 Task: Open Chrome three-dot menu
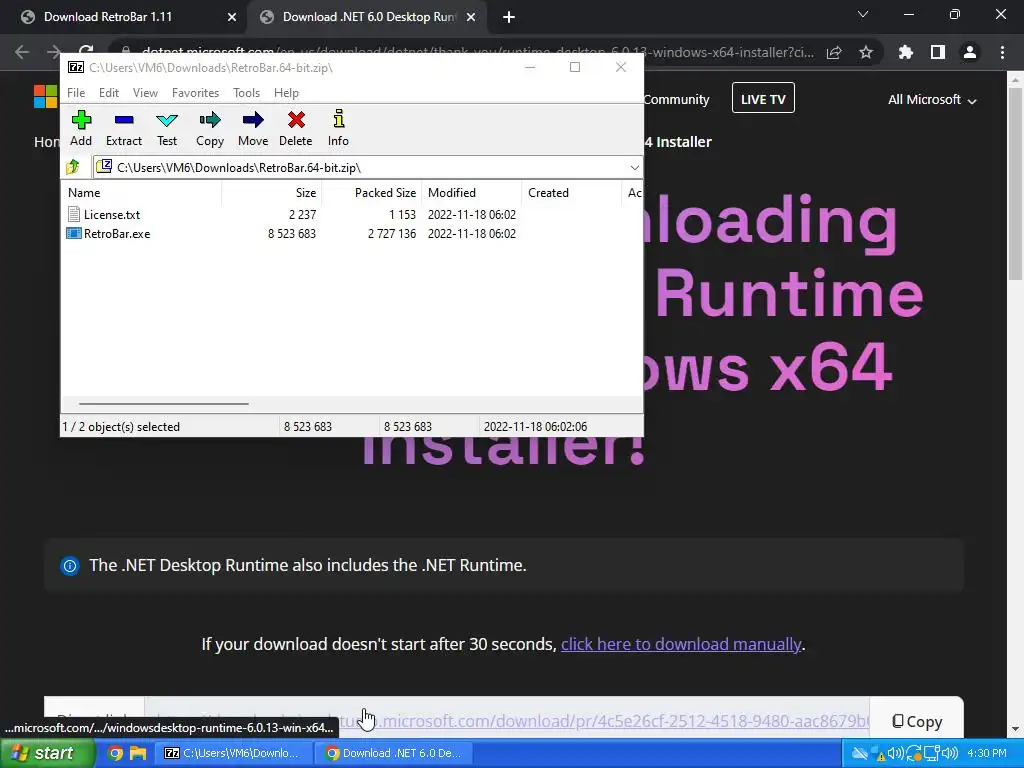tap(1002, 52)
